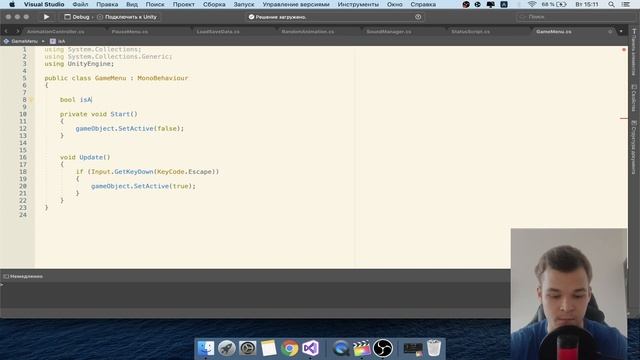Open Launchpad from the Dock
The image size is (640, 360).
pyautogui.click(x=227, y=349)
